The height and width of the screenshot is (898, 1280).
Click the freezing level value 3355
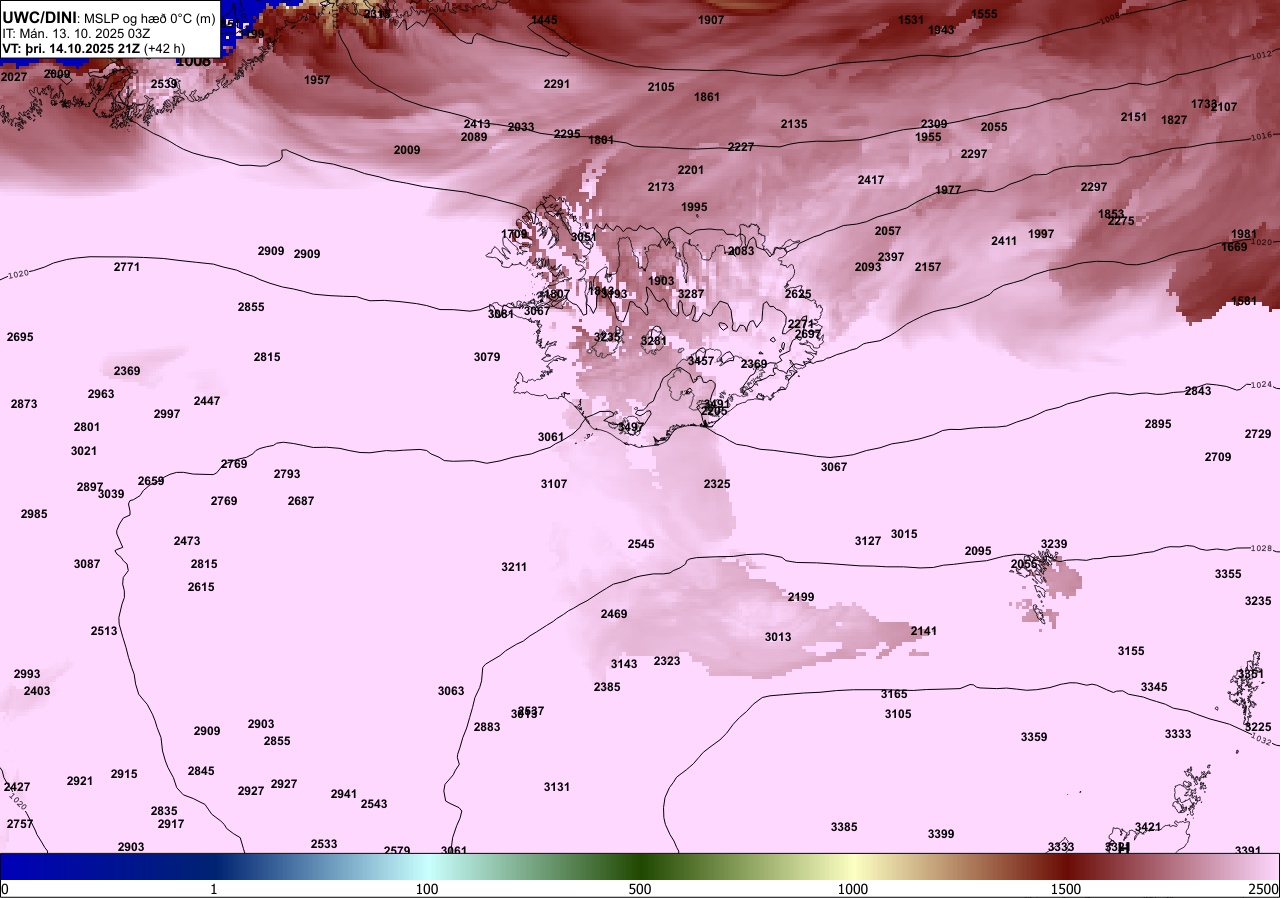tap(1228, 574)
